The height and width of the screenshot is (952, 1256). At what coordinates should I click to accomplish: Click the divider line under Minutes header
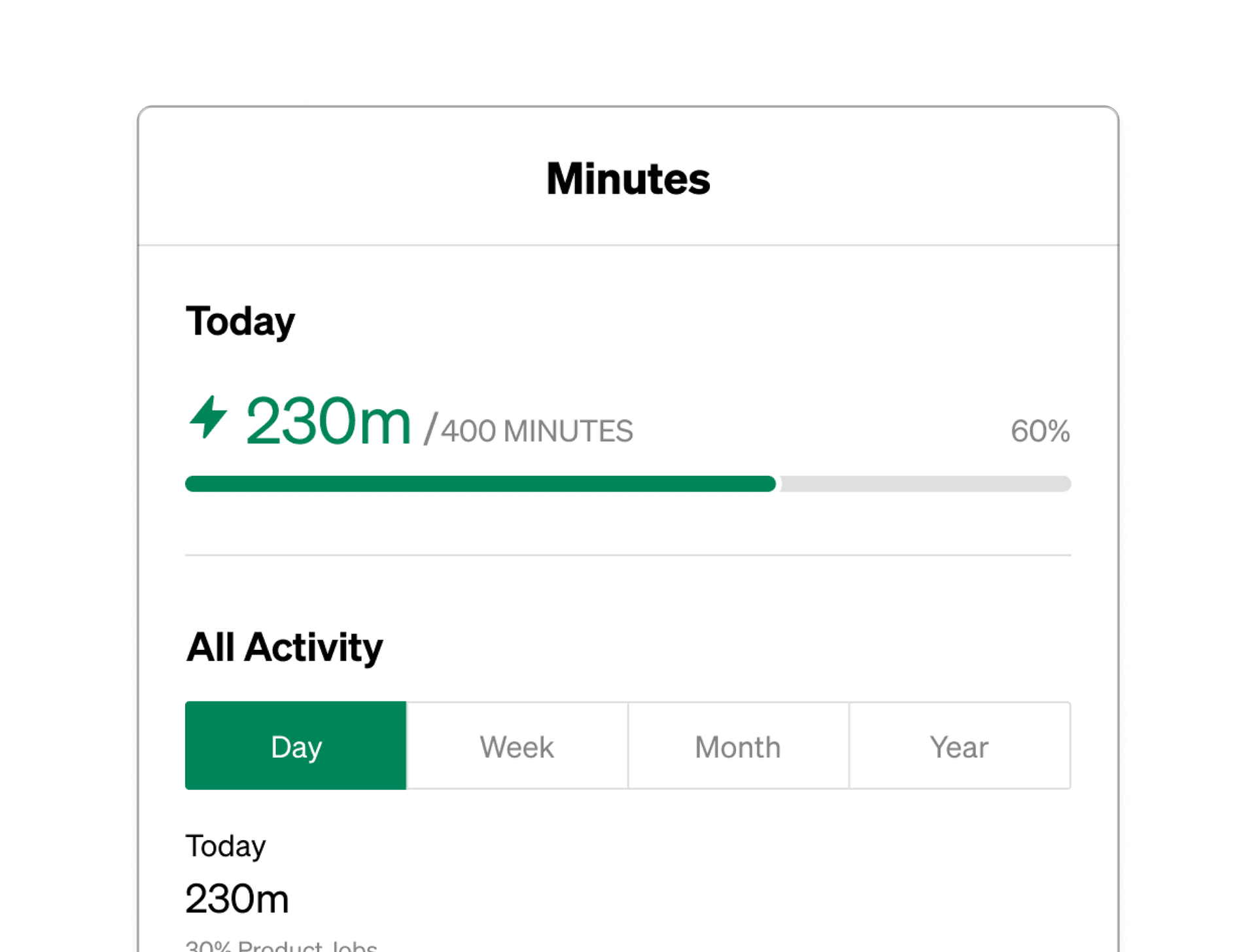628,245
